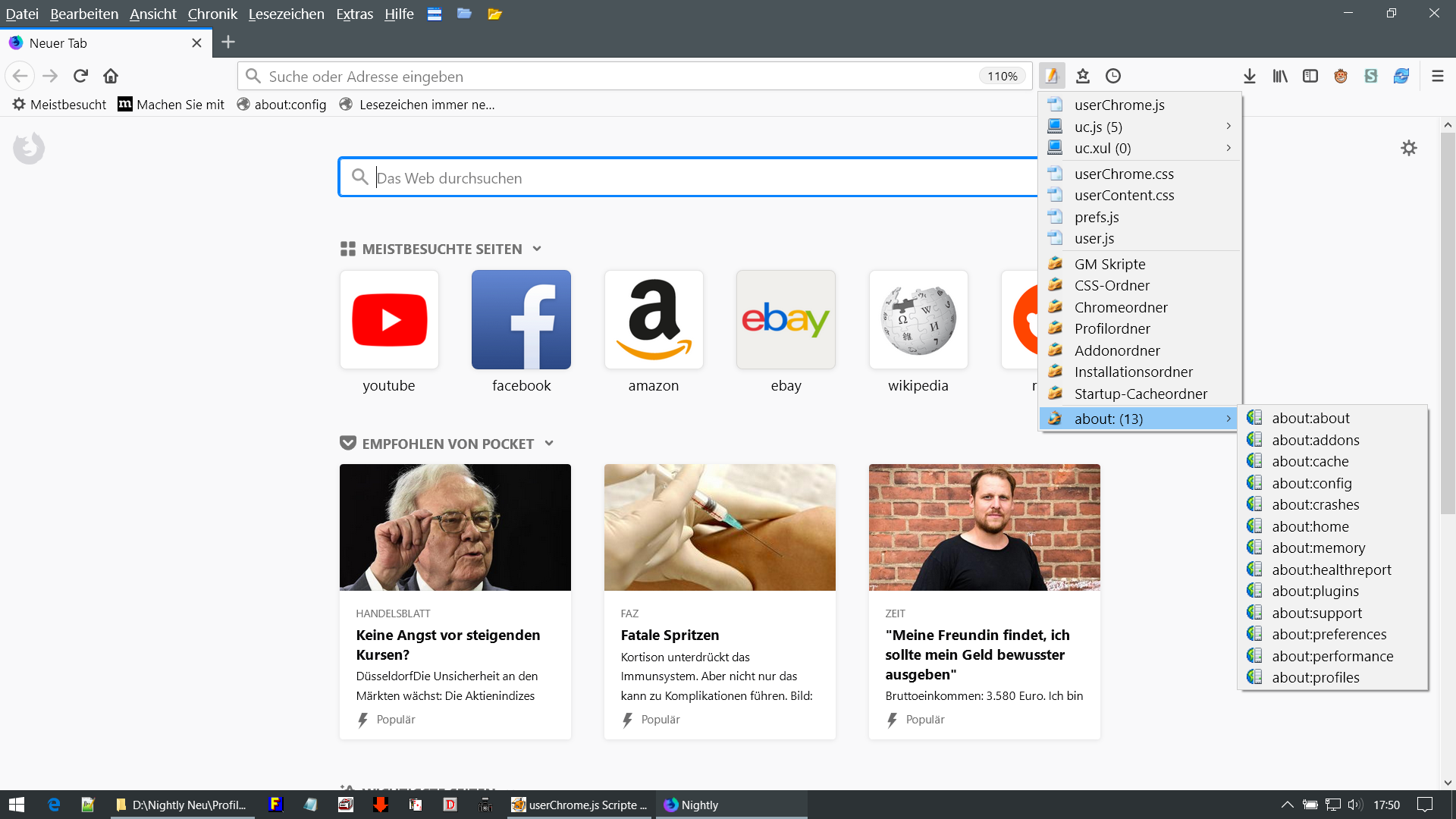Open userChrome.css from the menu

(1123, 174)
